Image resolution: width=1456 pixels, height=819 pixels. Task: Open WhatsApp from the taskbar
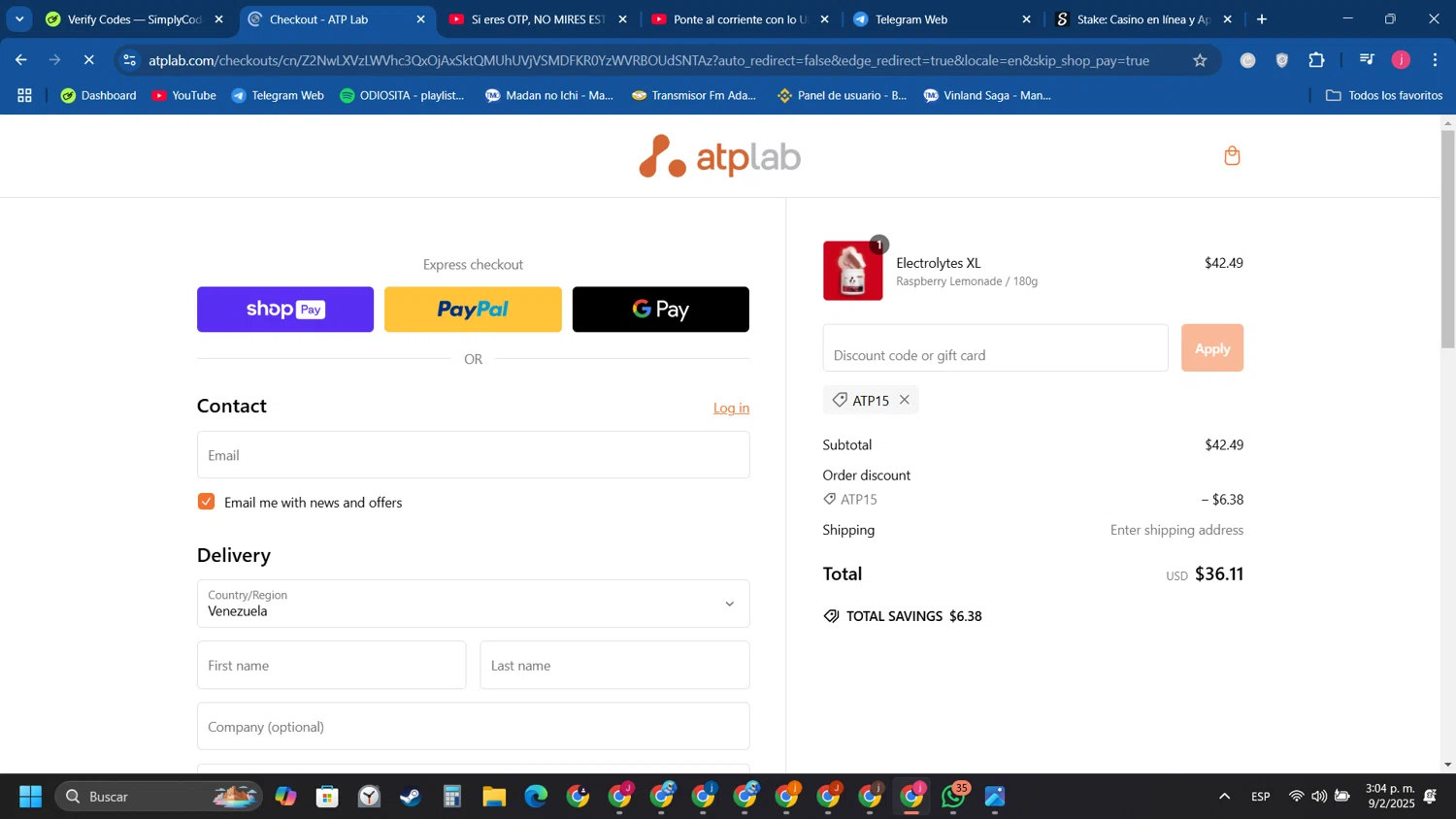[x=954, y=797]
